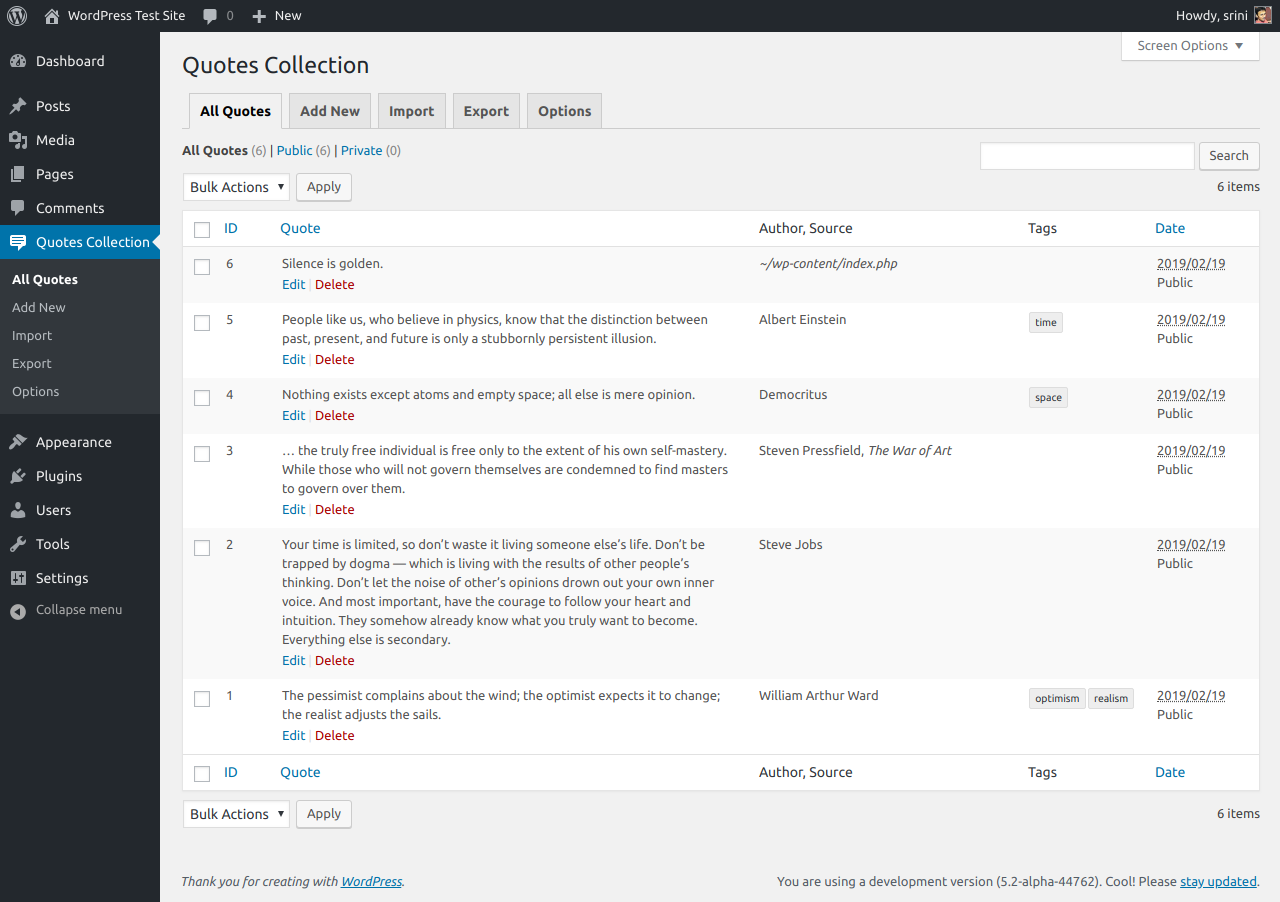1280x902 pixels.
Task: Tick the checkbox for the Steve Jobs quote
Action: 202,548
